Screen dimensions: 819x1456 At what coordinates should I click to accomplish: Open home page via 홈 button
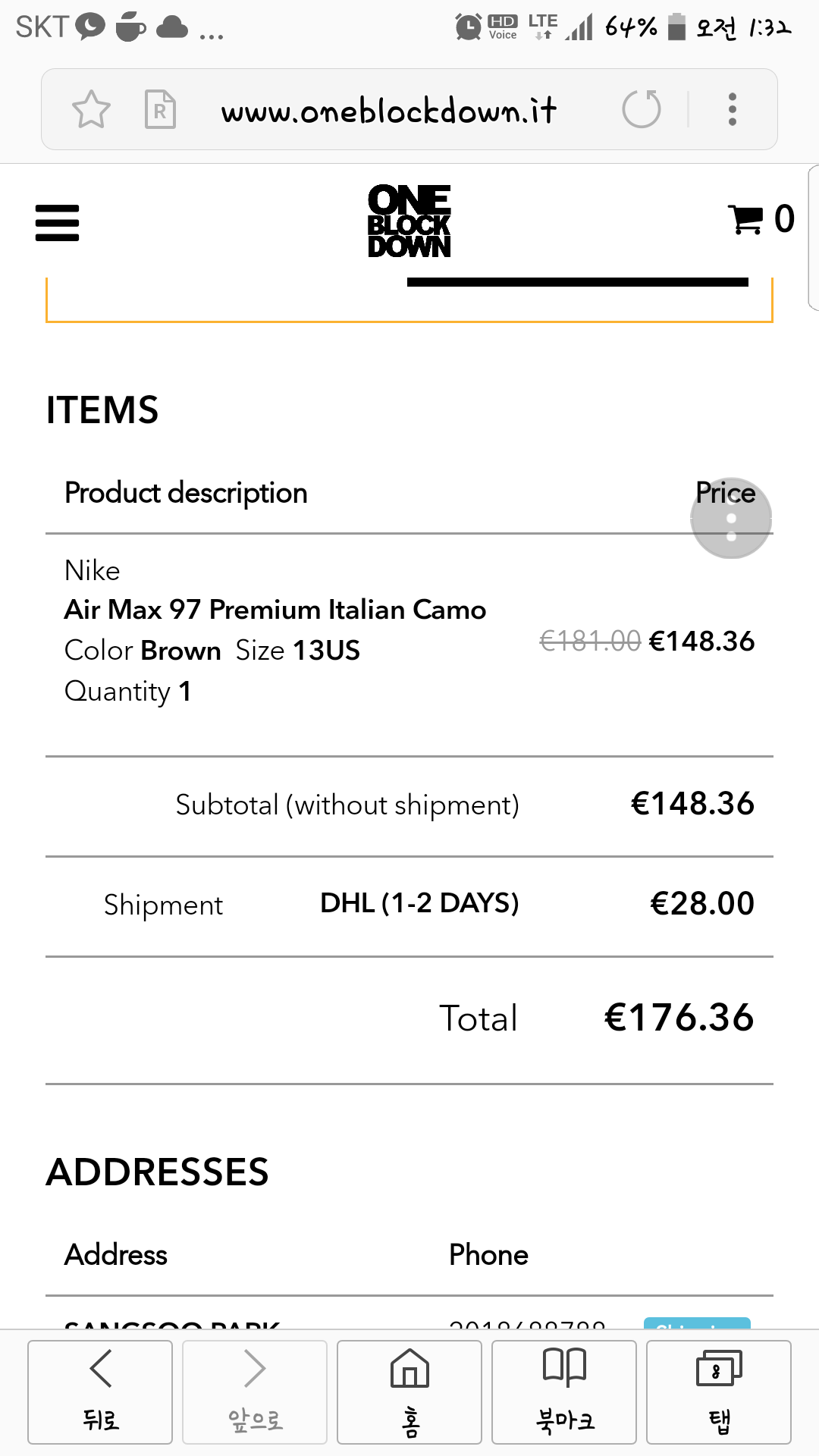point(409,1392)
